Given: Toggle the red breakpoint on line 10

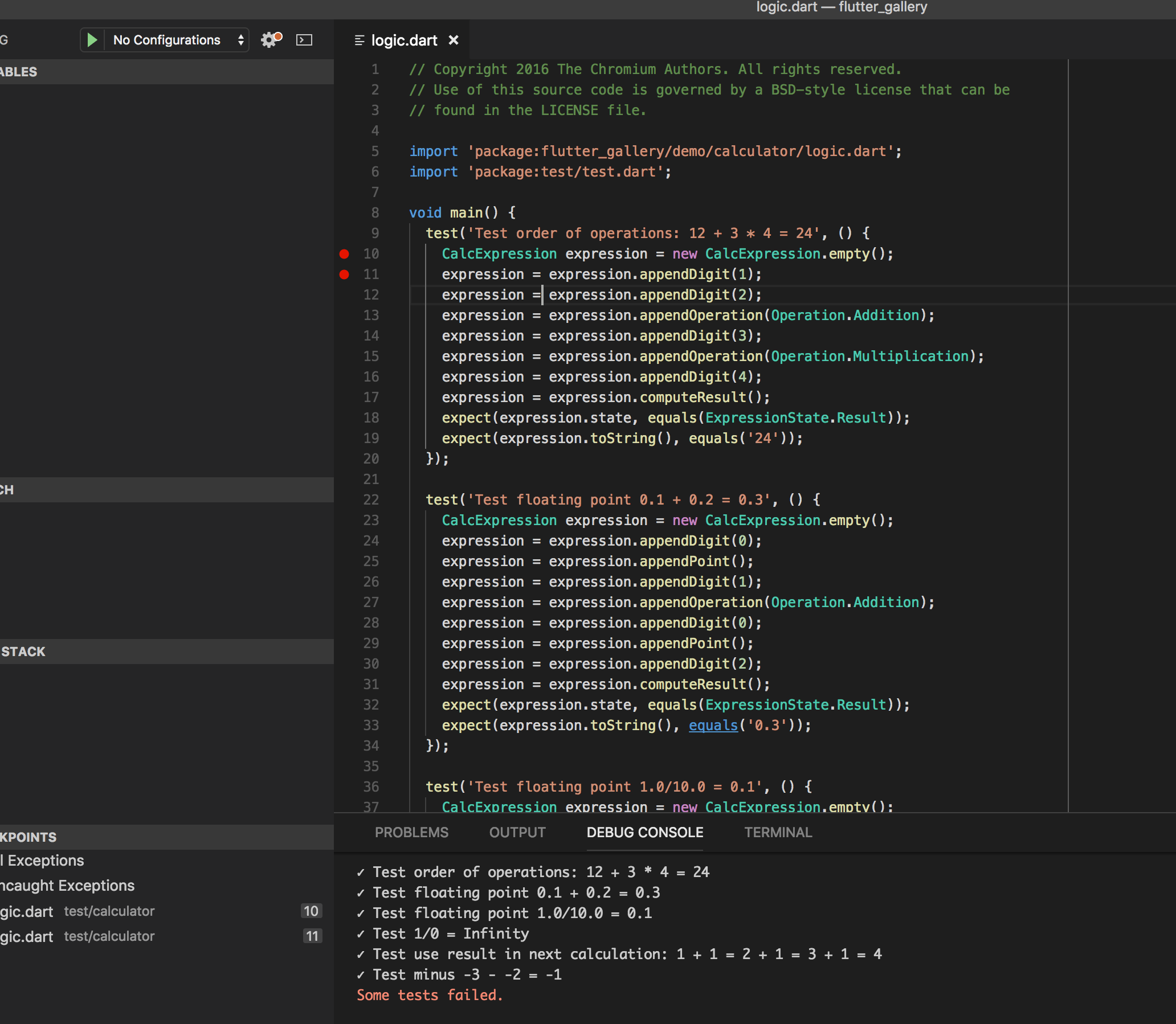Looking at the screenshot, I should (x=345, y=253).
